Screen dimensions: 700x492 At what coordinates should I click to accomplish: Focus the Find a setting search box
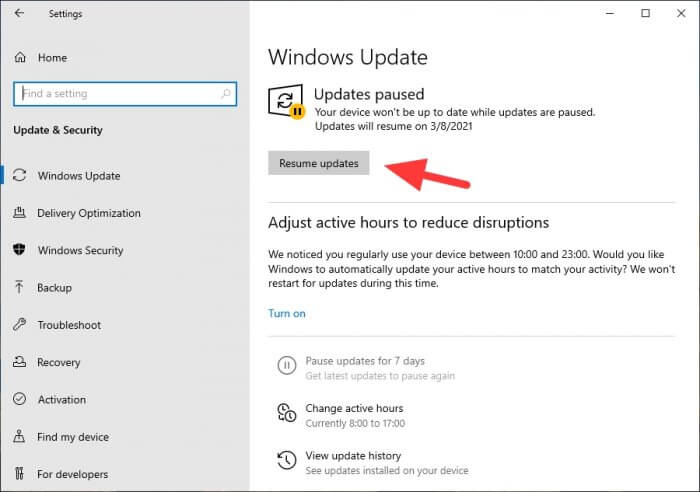pos(125,94)
